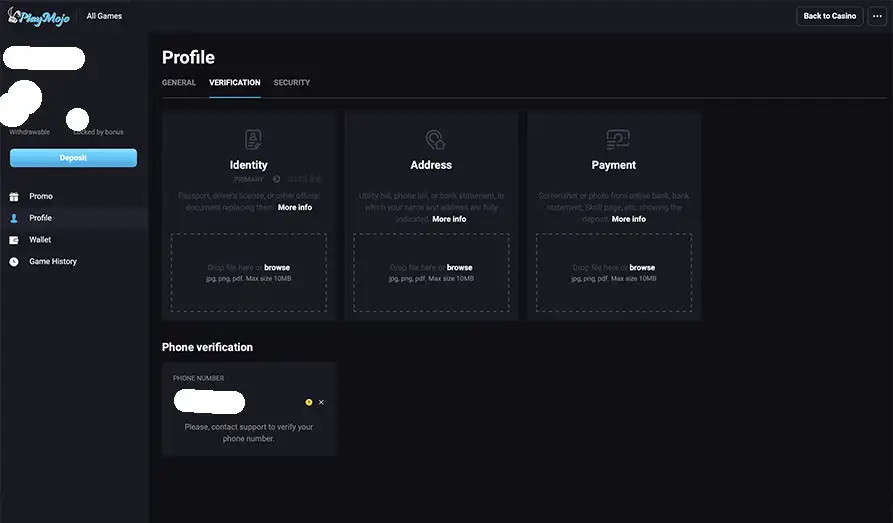Click Back to Casino button
The width and height of the screenshot is (893, 523).
pyautogui.click(x=830, y=16)
